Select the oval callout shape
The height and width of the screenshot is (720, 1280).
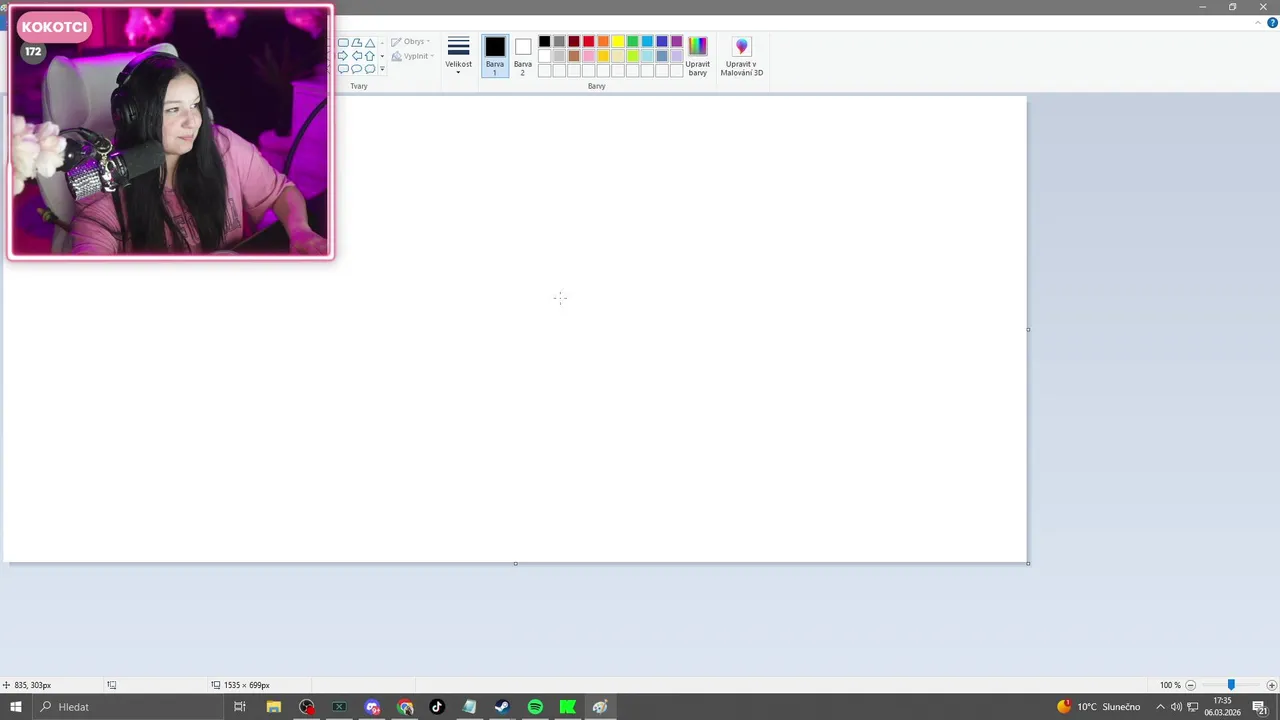(357, 69)
